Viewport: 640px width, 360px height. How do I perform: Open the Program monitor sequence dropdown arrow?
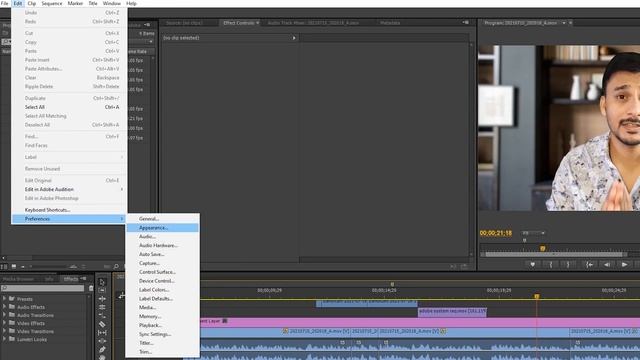click(564, 23)
